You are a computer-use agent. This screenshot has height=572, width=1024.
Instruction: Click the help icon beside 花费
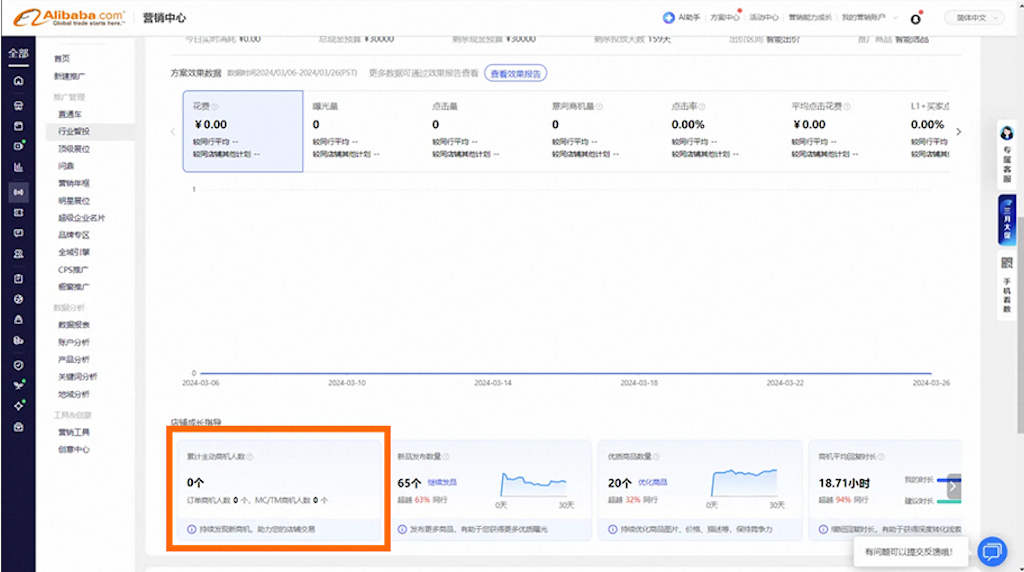point(215,106)
